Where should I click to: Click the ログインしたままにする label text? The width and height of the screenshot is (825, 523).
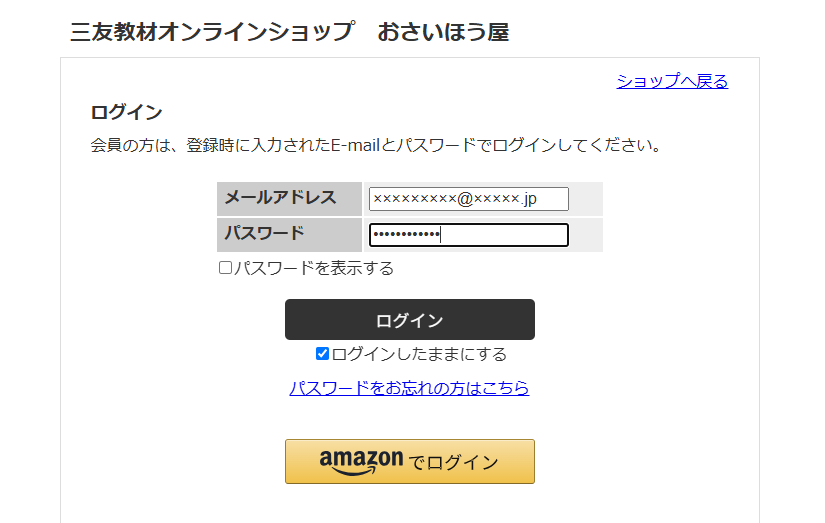click(x=419, y=354)
